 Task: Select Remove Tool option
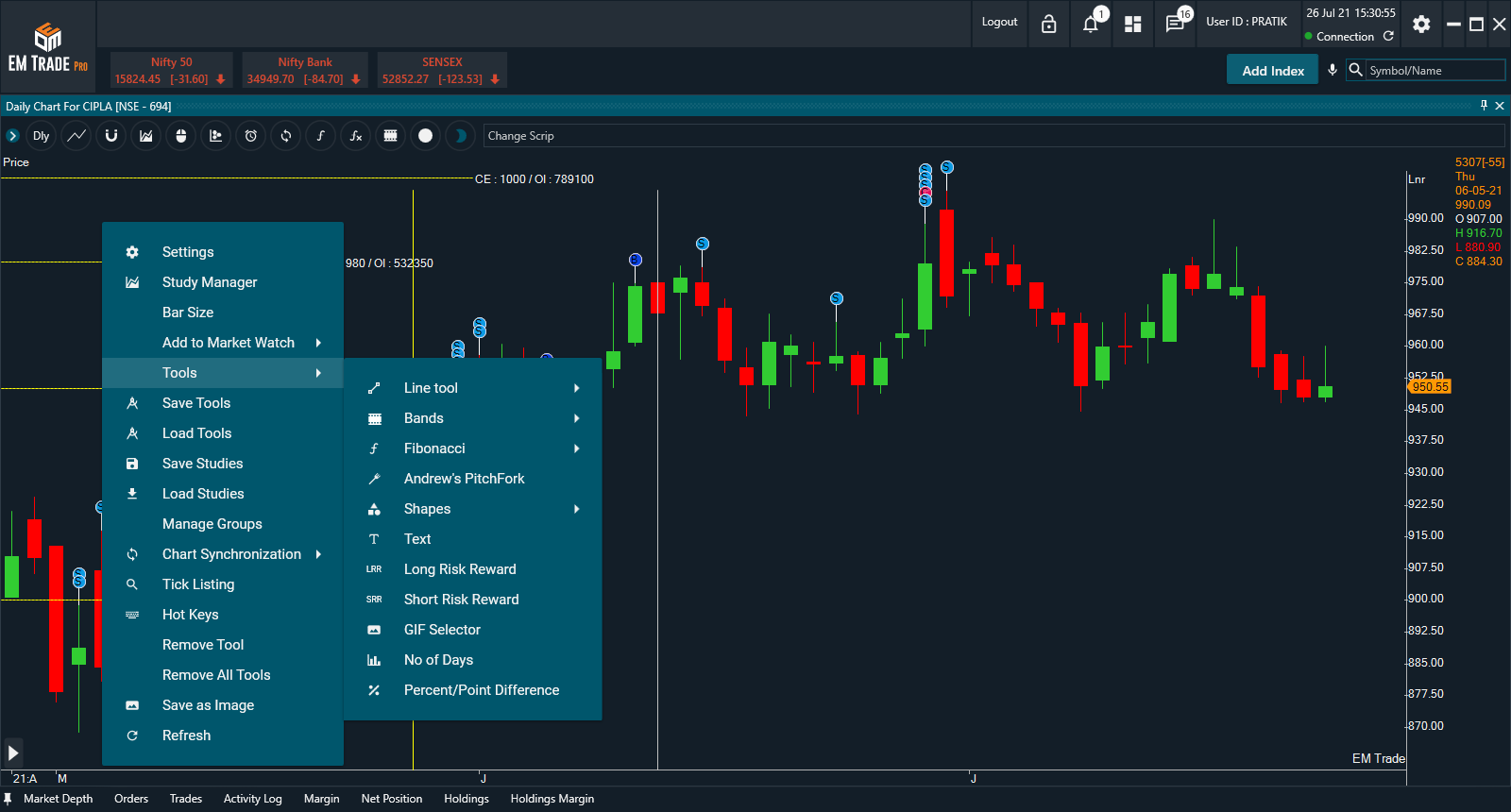(x=223, y=645)
